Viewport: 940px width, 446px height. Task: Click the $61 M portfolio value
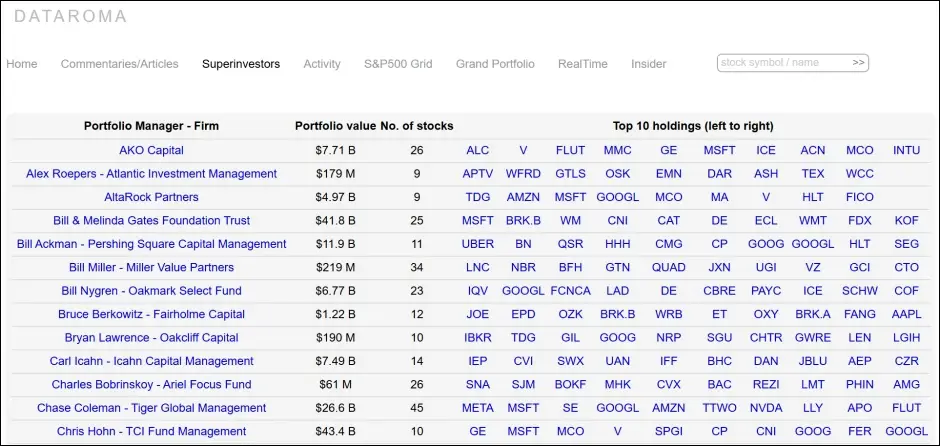[336, 384]
